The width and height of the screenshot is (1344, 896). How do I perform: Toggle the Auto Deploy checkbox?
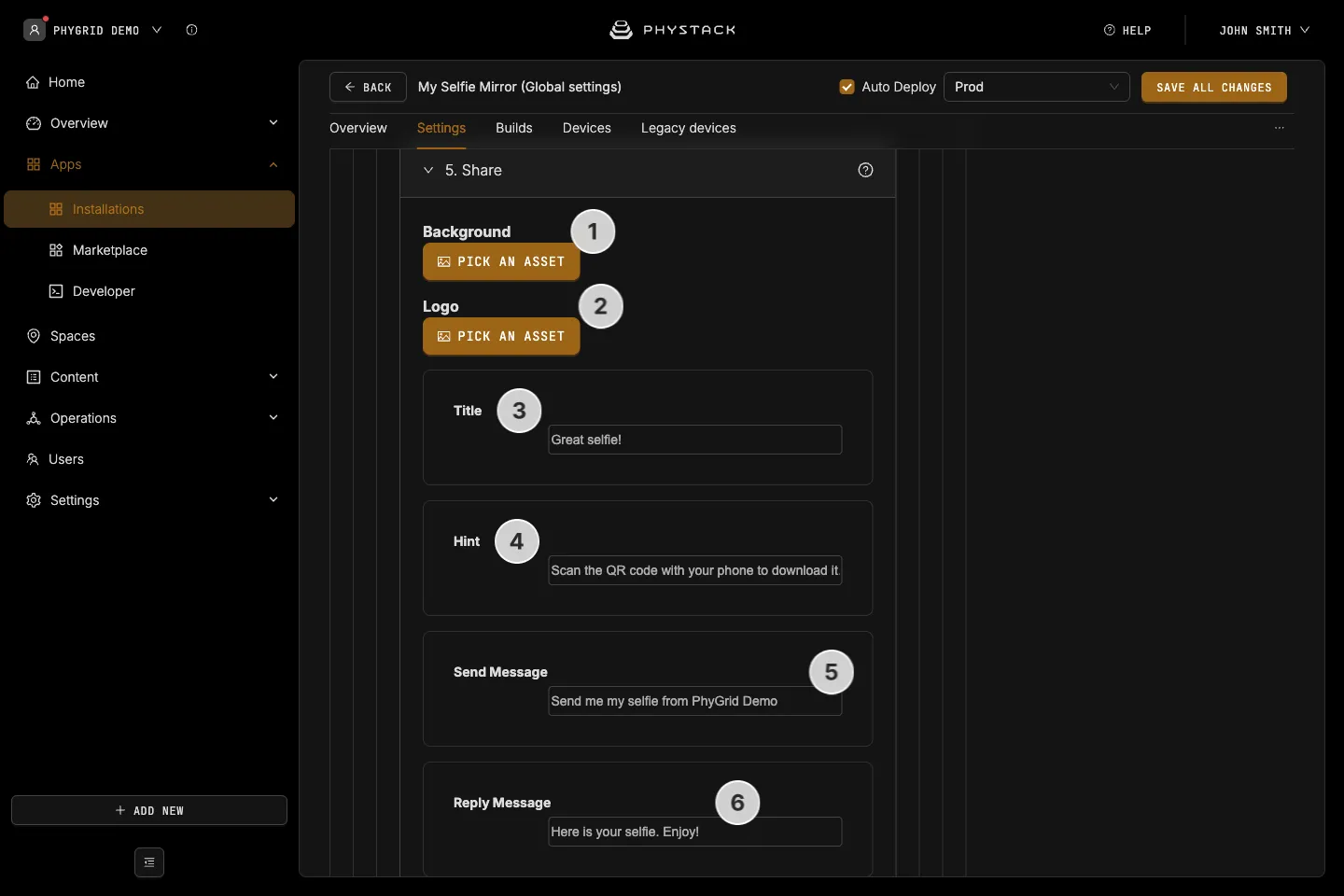(847, 87)
